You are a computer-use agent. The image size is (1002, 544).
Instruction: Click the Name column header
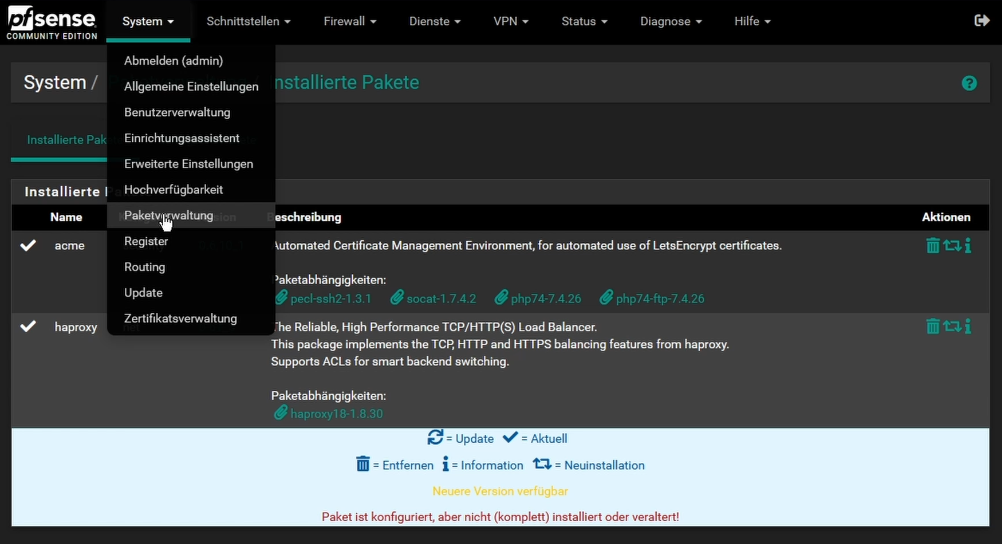66,217
